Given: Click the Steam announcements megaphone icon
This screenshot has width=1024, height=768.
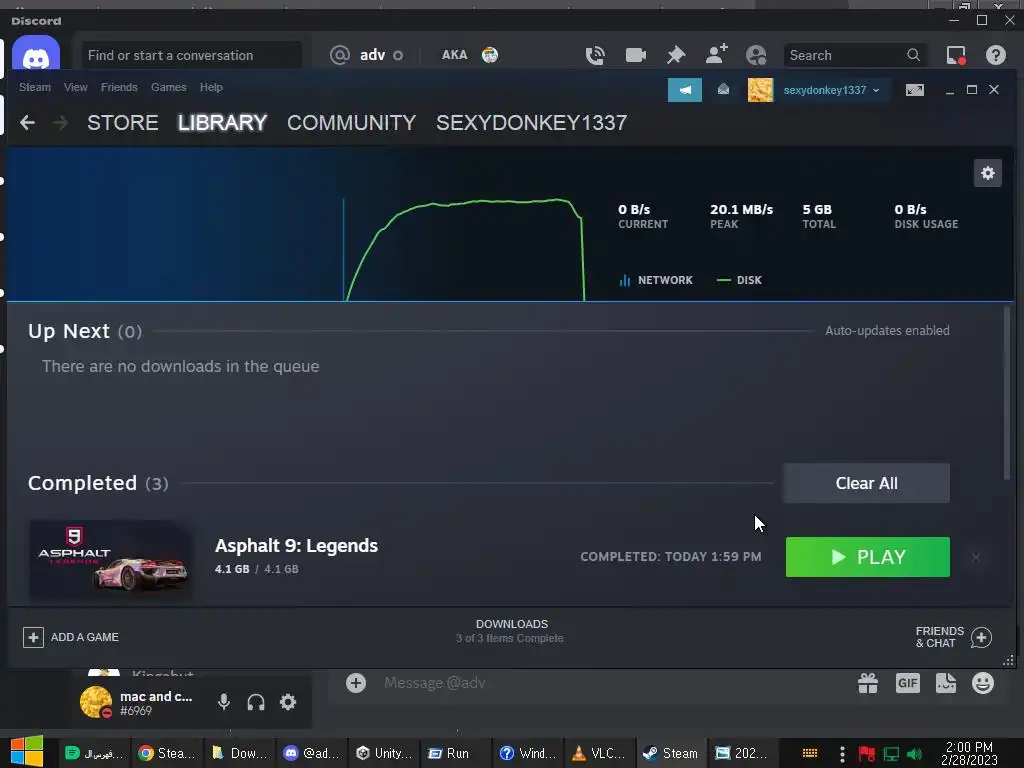Looking at the screenshot, I should [684, 90].
